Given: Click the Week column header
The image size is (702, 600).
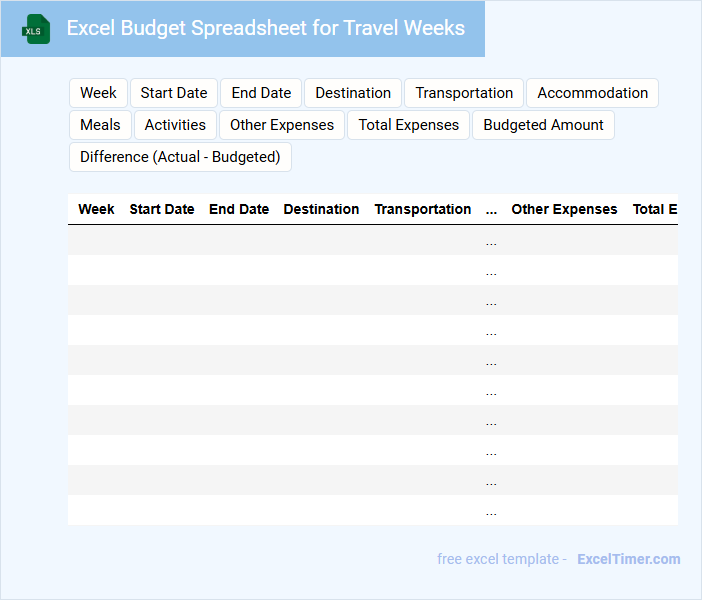Looking at the screenshot, I should coord(96,209).
